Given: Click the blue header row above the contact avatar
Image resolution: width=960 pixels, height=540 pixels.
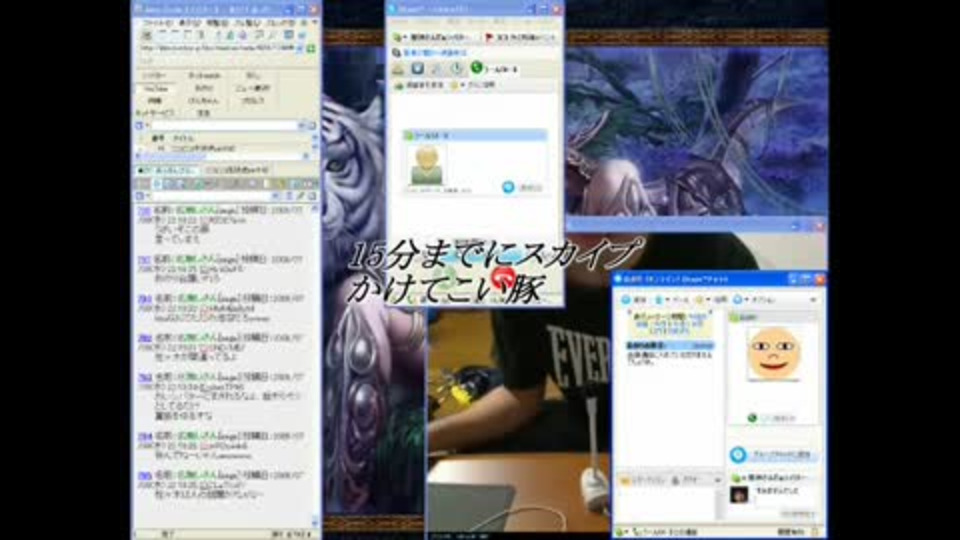Looking at the screenshot, I should (474, 135).
